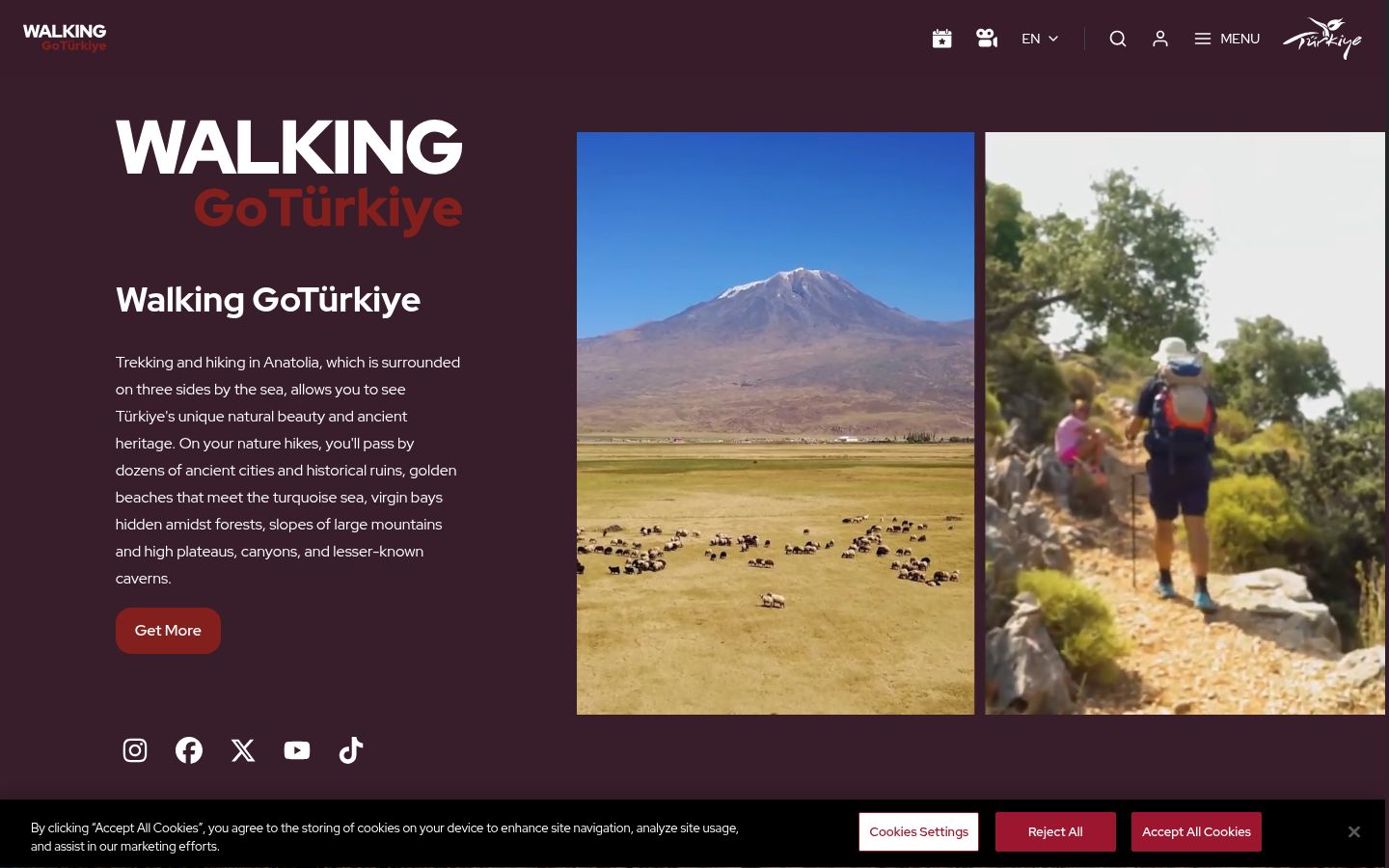This screenshot has height=868, width=1389.
Task: Click the small Walking GoTürkiye header logo
Action: 65,38
